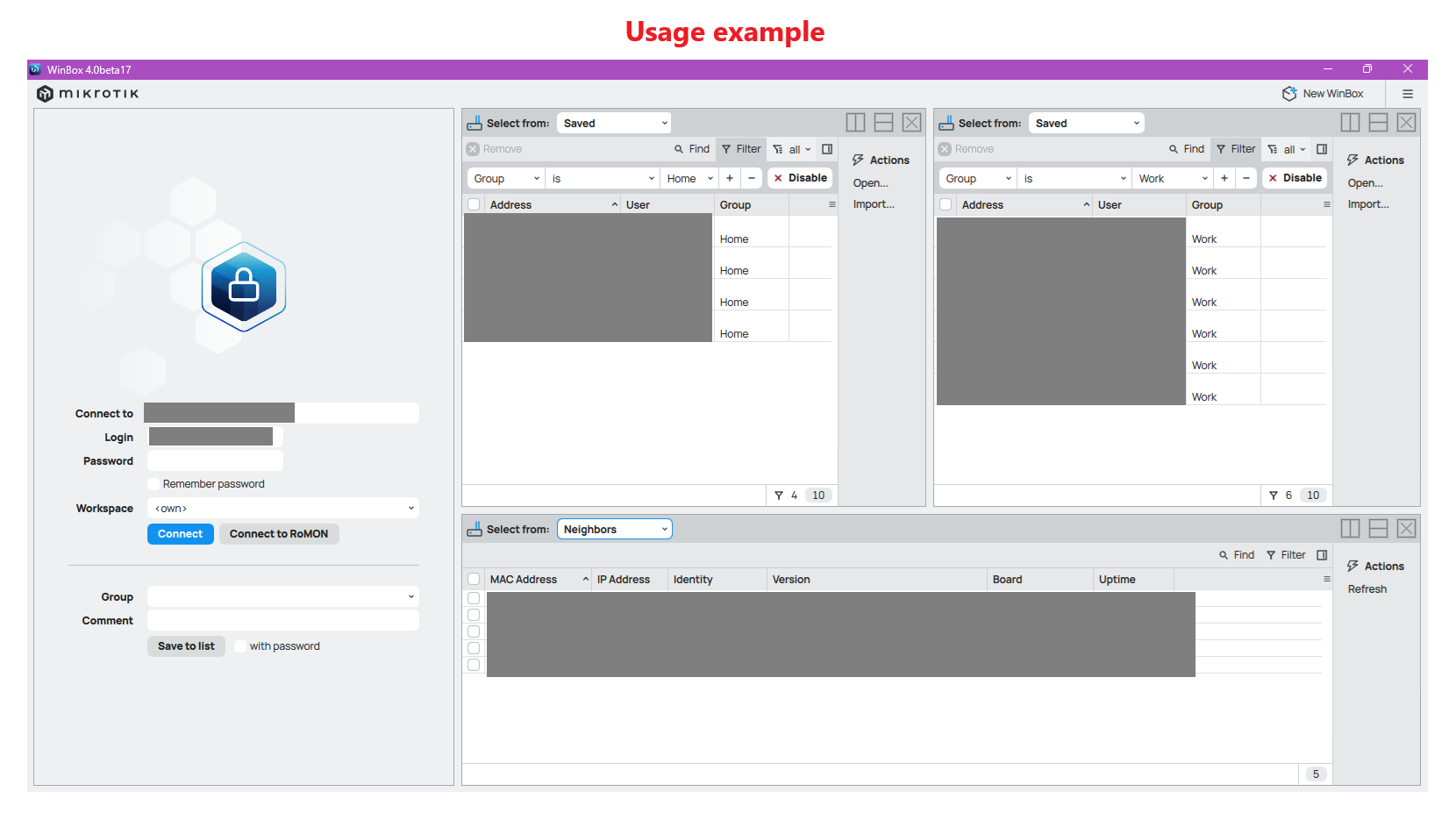Click Open... in Home panel Actions
The image size is (1456, 820).
click(871, 183)
